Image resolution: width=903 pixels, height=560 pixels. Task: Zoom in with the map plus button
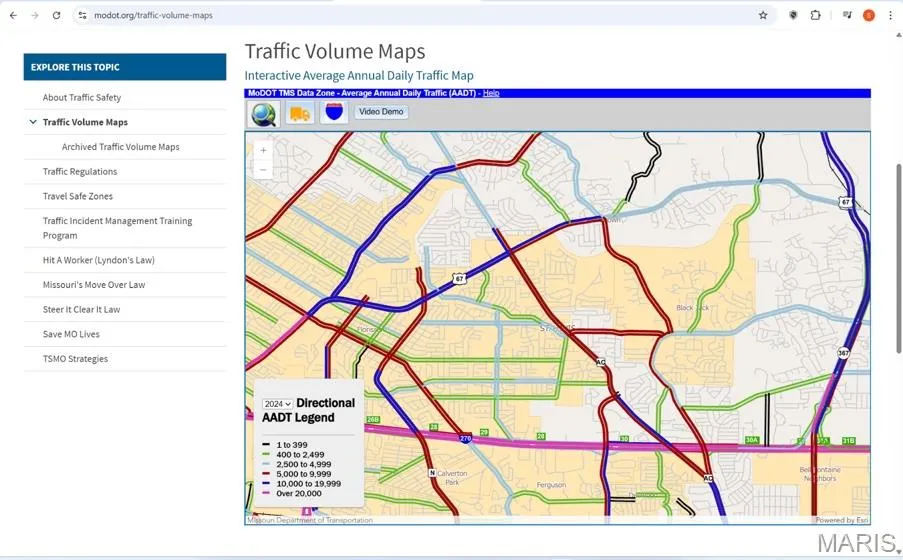pyautogui.click(x=263, y=150)
